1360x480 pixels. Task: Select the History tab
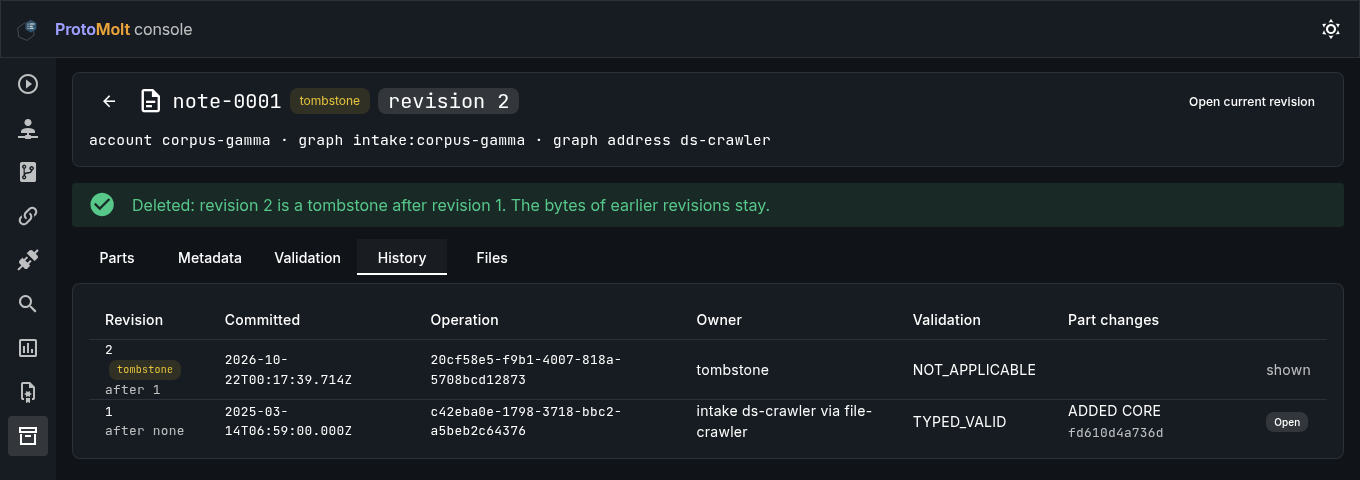(402, 258)
